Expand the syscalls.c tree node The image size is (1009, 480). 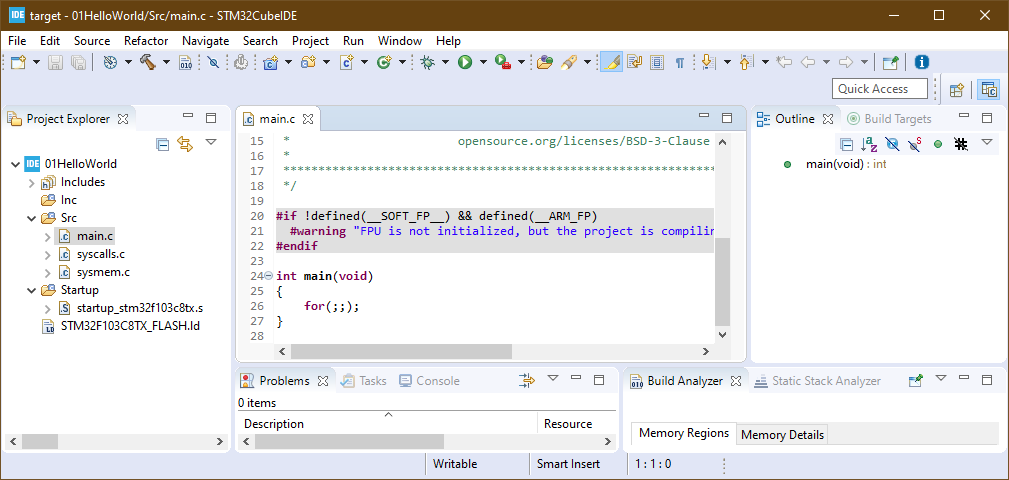[x=47, y=255]
